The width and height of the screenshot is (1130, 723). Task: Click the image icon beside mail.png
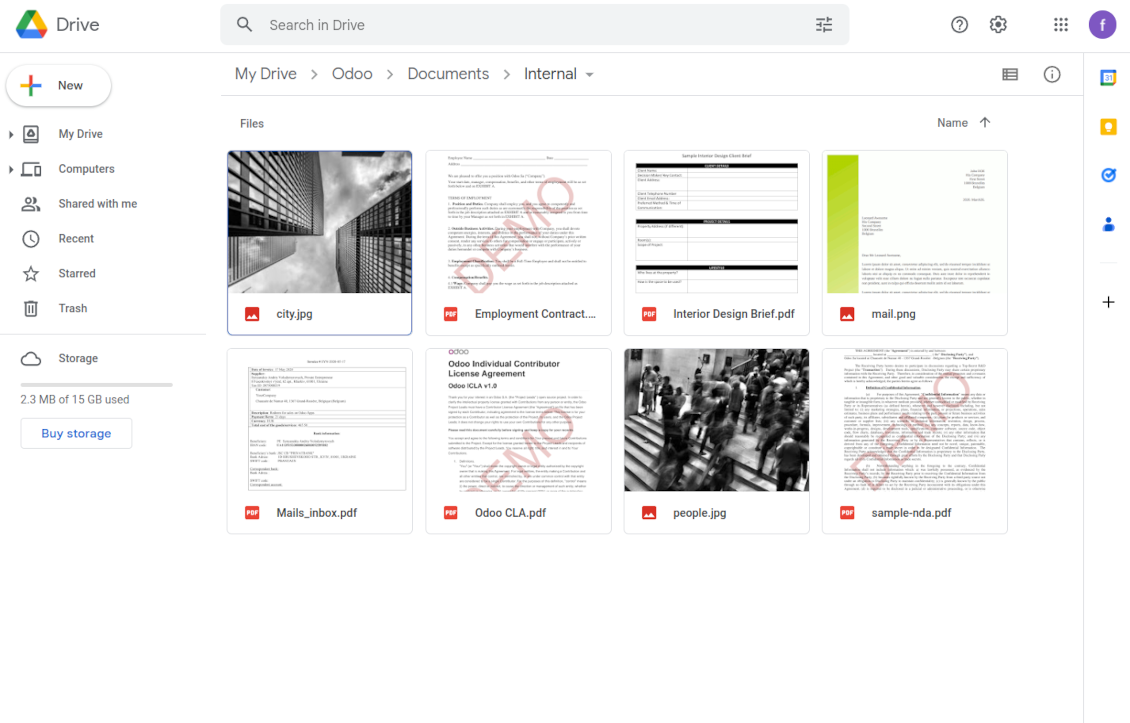coord(848,314)
